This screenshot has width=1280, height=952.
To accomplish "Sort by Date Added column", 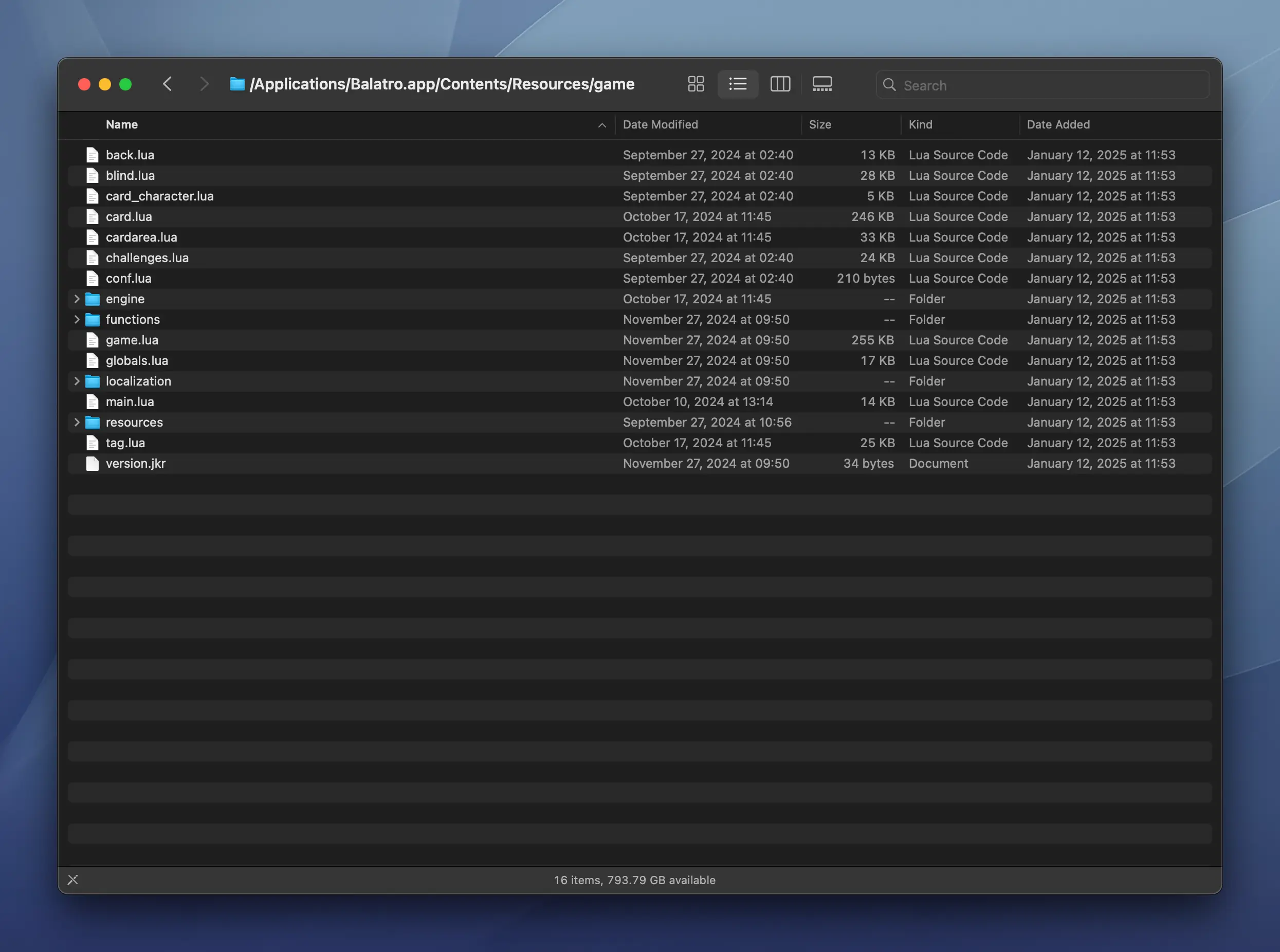I will point(1058,124).
